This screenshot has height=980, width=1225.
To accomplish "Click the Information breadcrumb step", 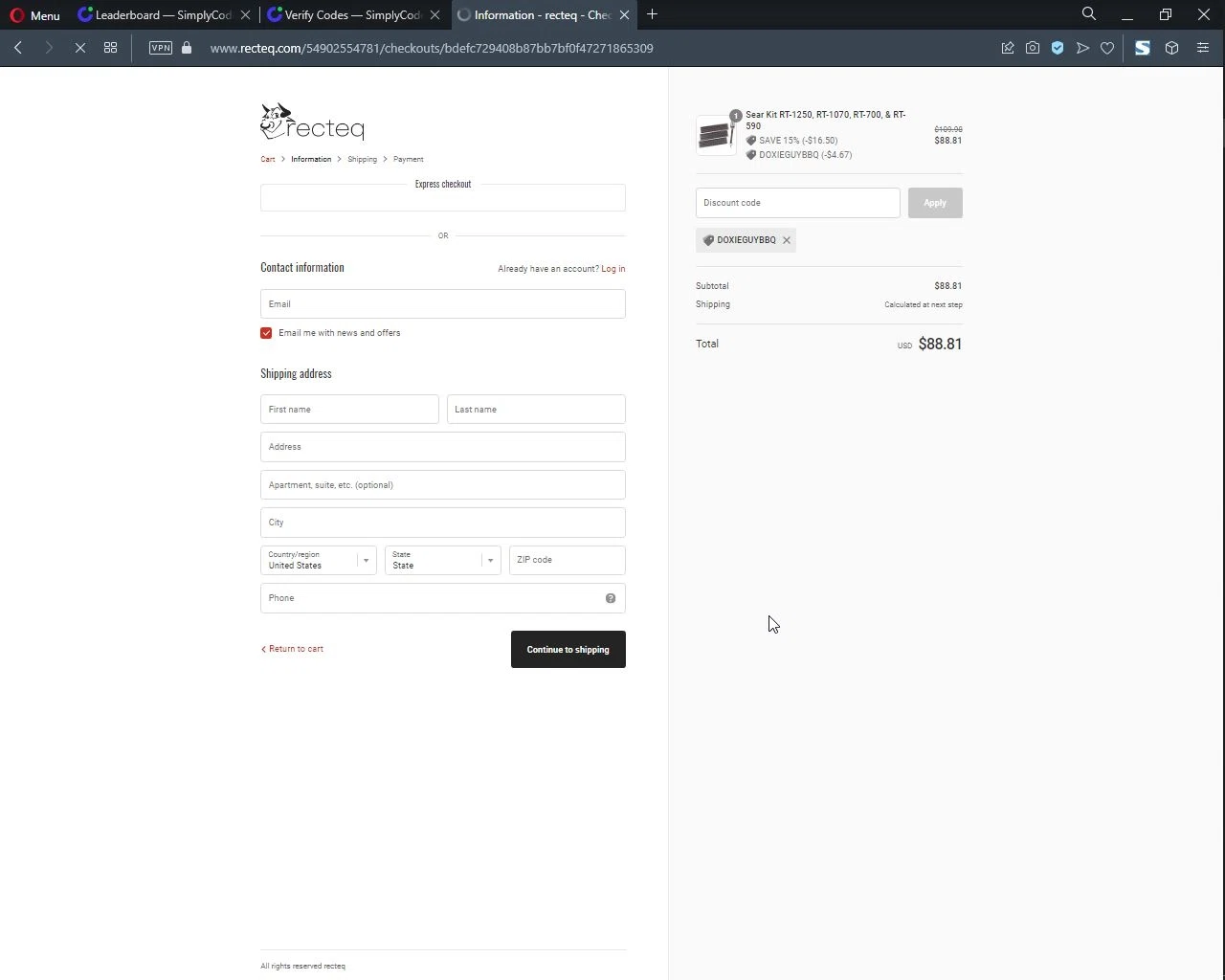I will [x=311, y=159].
